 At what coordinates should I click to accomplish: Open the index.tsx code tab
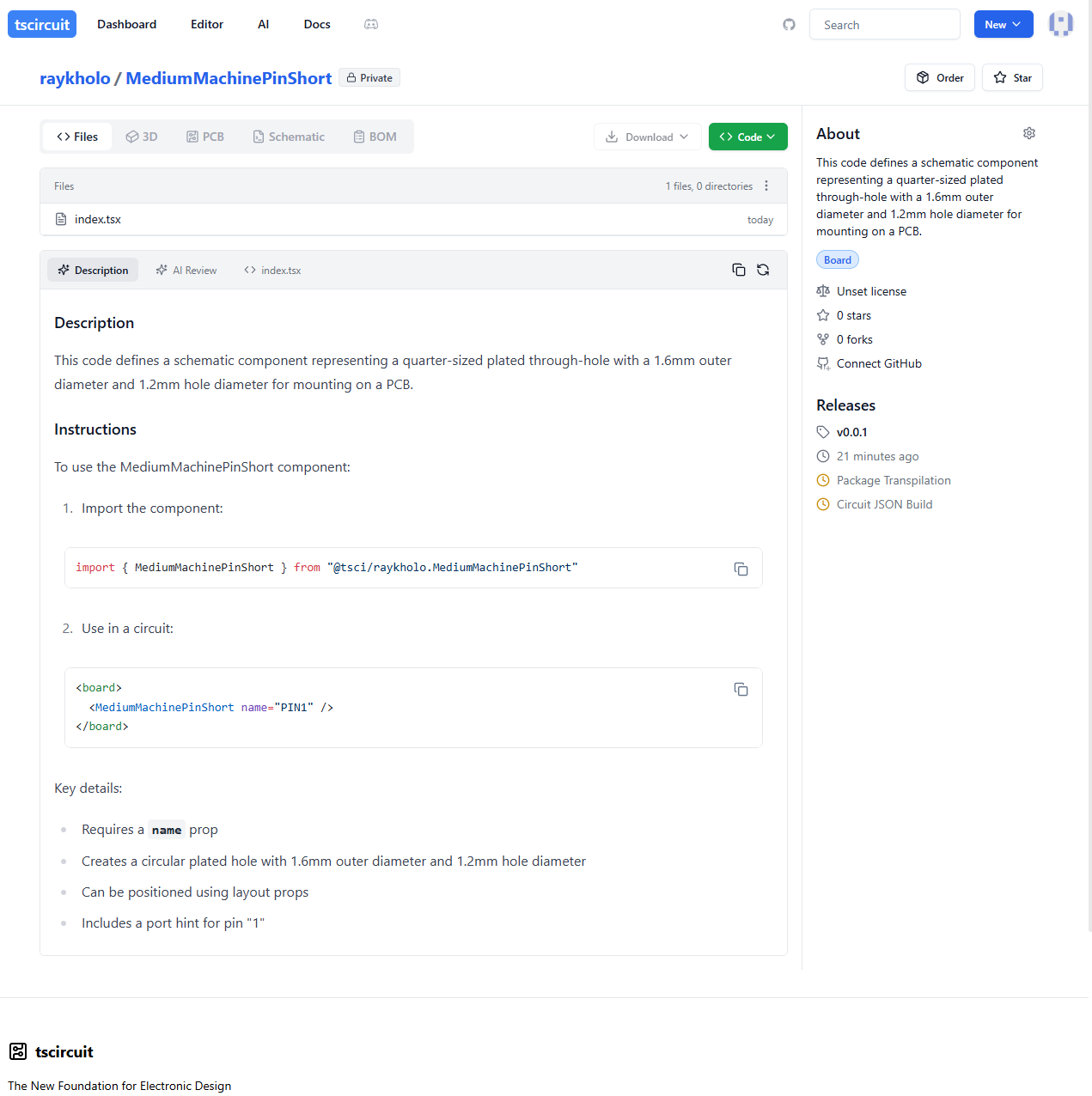click(272, 270)
